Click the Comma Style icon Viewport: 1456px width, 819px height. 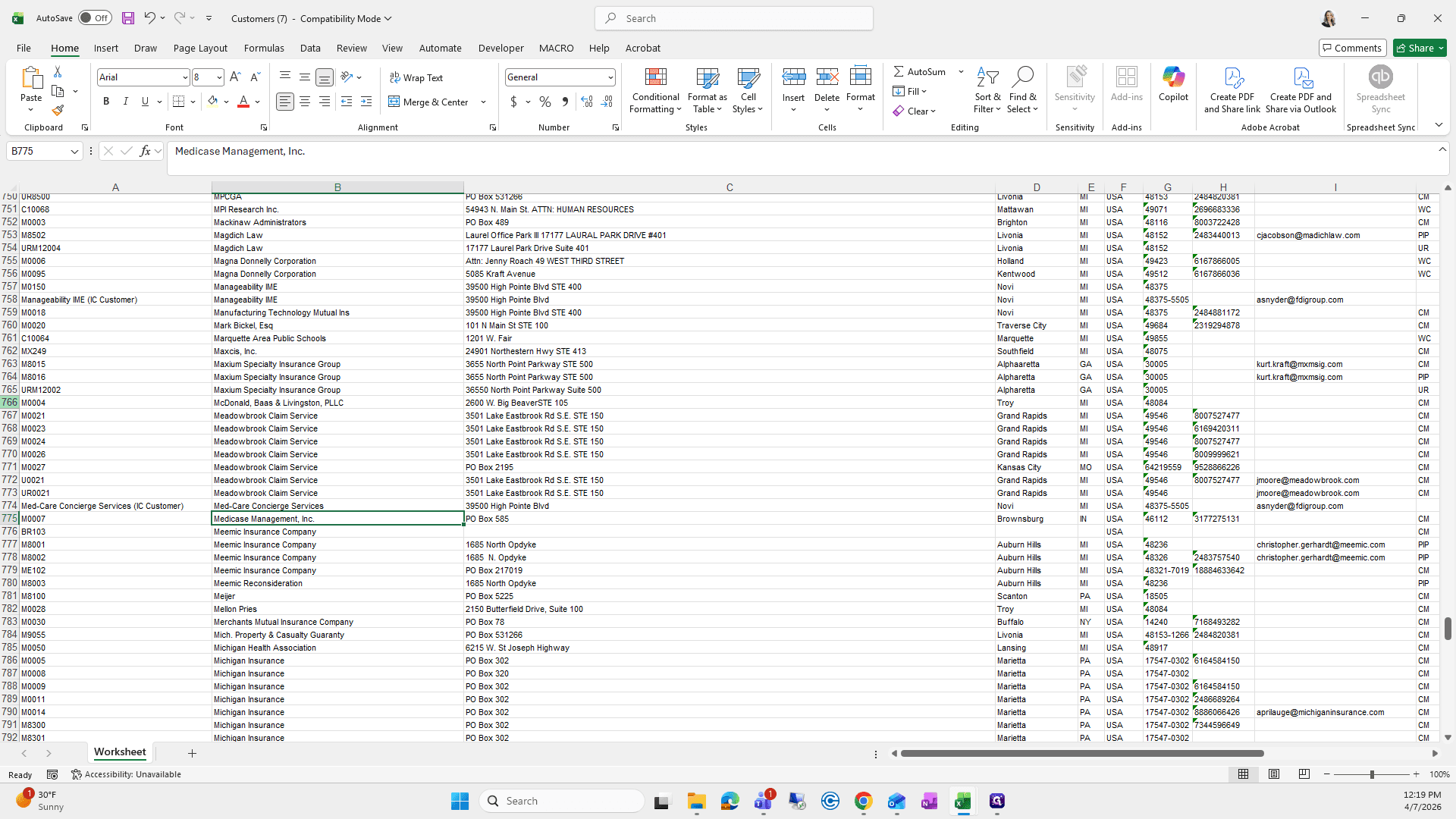coord(565,102)
